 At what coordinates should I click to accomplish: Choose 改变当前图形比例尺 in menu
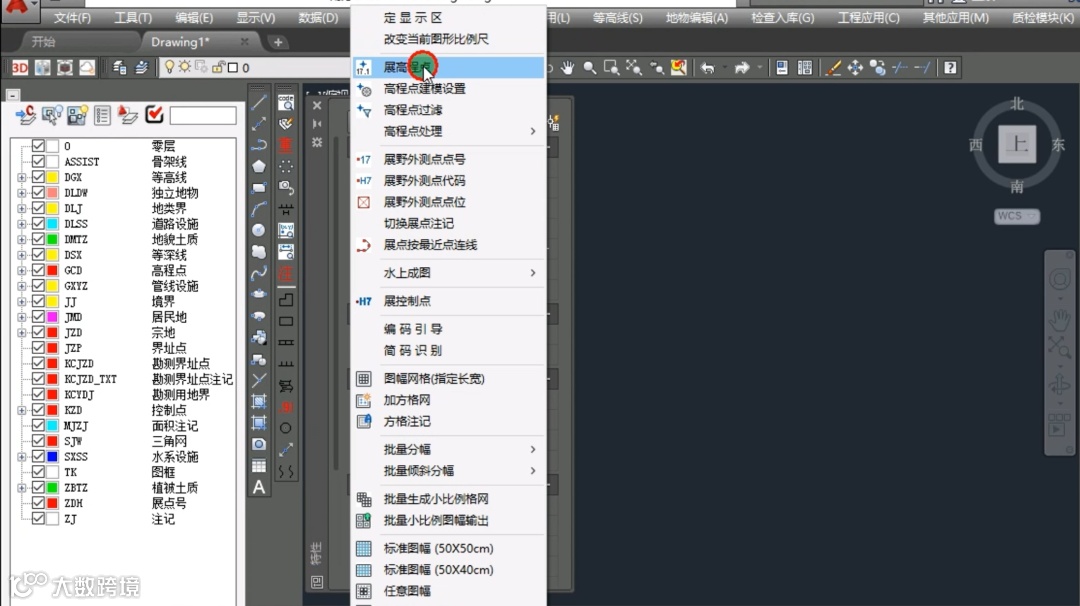pyautogui.click(x=448, y=39)
